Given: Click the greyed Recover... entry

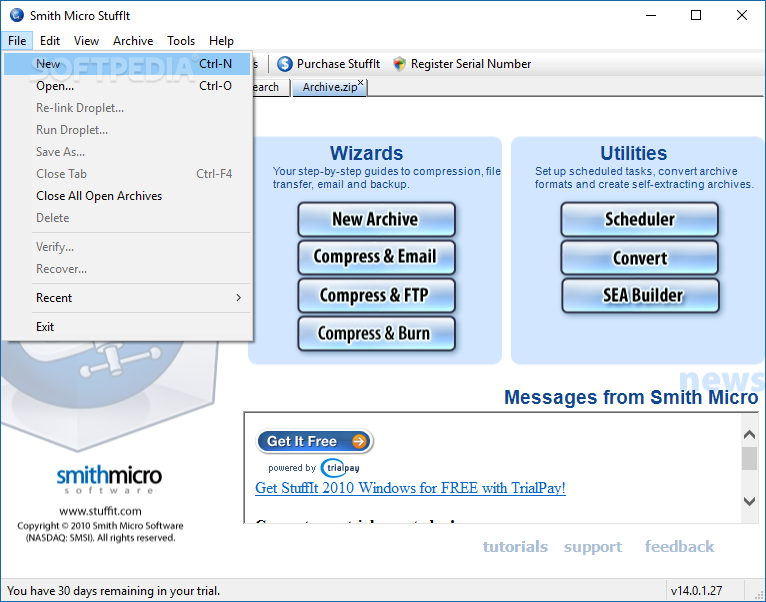Looking at the screenshot, I should [x=127, y=269].
